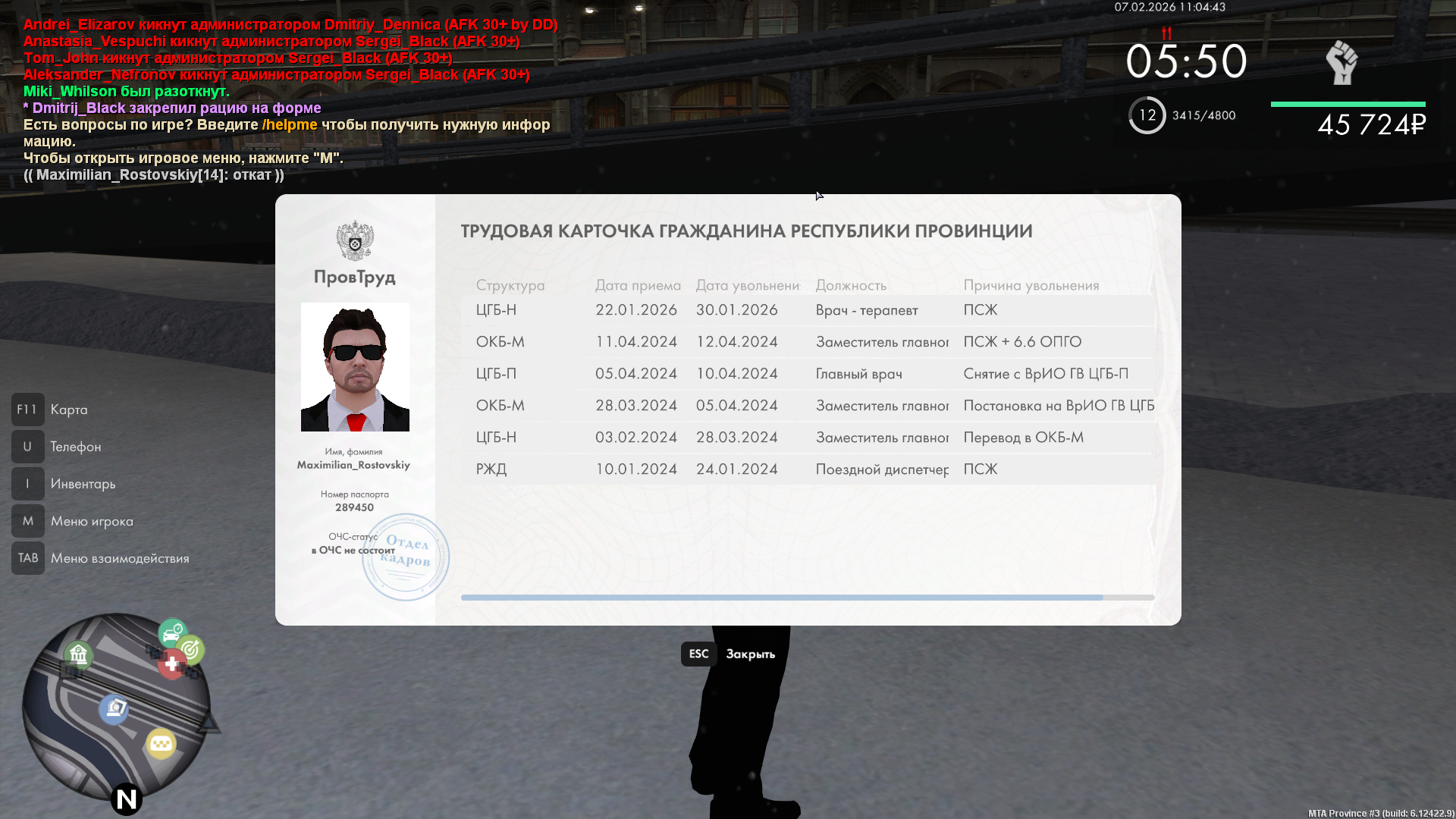Click the blue police siren map marker
Screen dimensions: 1456x819
tap(115, 708)
